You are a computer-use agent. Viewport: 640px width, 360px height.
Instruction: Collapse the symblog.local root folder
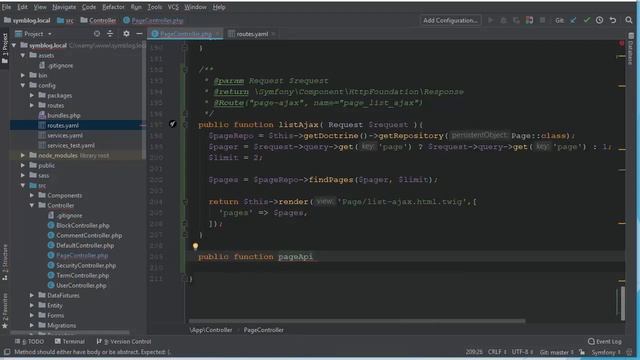pos(15,45)
